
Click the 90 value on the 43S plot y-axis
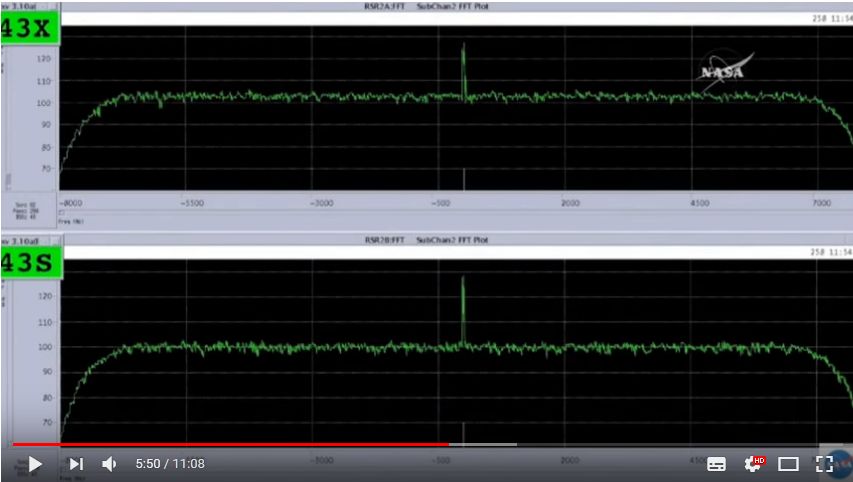point(47,372)
